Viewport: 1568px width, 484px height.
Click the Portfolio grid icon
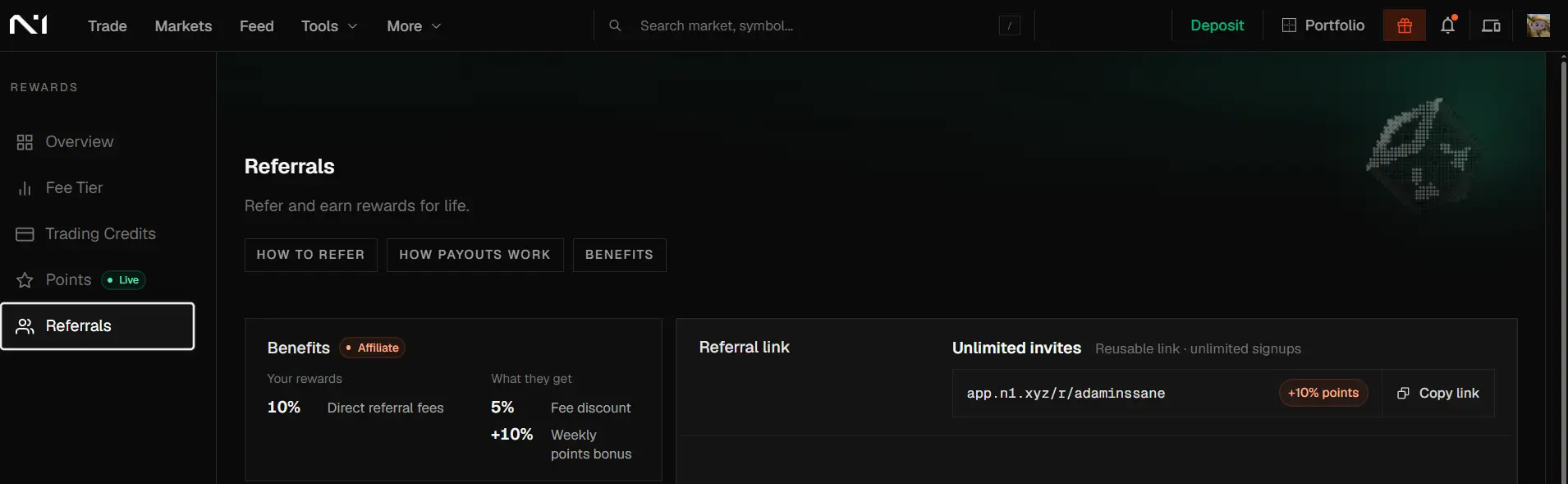(x=1289, y=25)
